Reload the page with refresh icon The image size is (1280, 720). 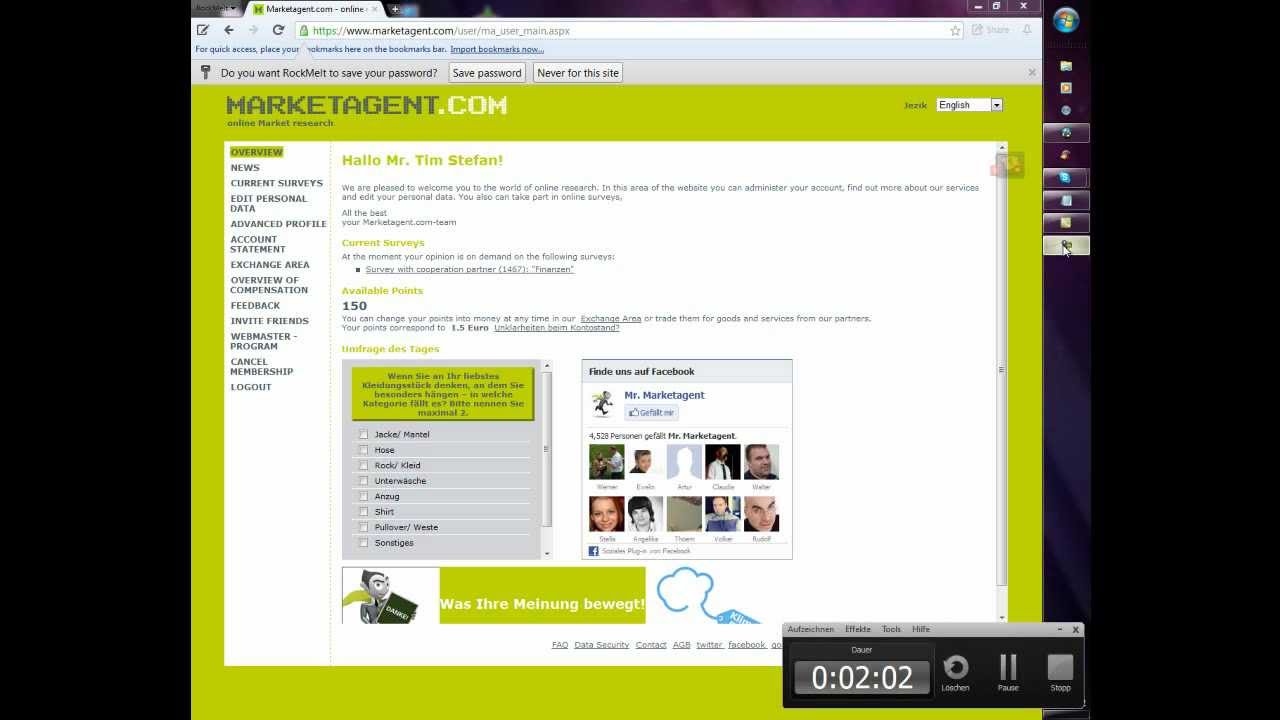pyautogui.click(x=278, y=30)
